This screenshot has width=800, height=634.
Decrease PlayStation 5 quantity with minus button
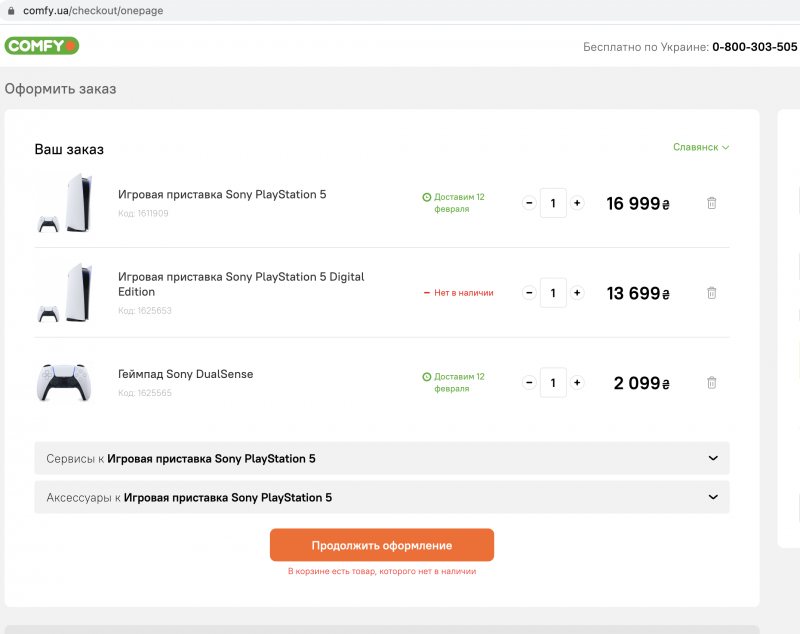tap(529, 203)
